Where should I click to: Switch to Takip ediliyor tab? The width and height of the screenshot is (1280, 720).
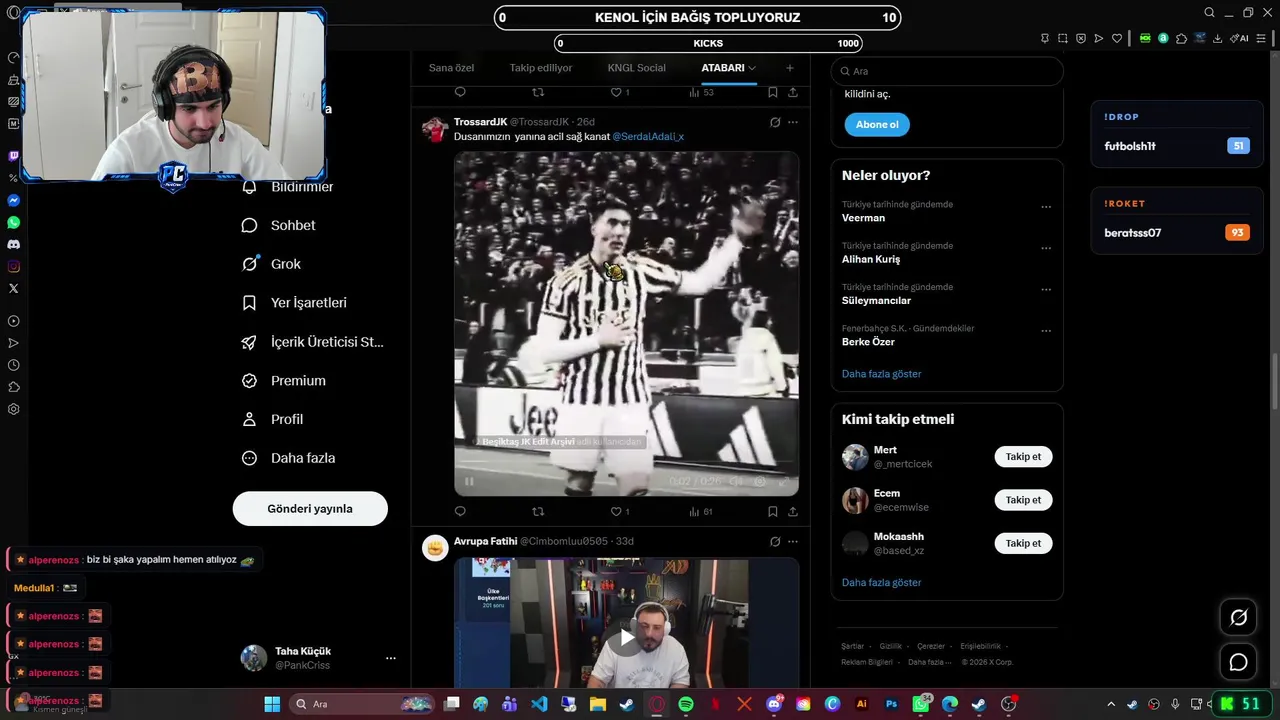click(541, 68)
